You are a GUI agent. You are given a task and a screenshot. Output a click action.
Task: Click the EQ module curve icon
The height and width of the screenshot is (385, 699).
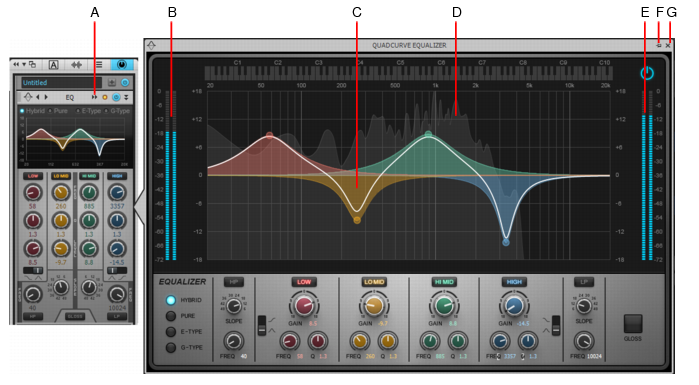29,97
